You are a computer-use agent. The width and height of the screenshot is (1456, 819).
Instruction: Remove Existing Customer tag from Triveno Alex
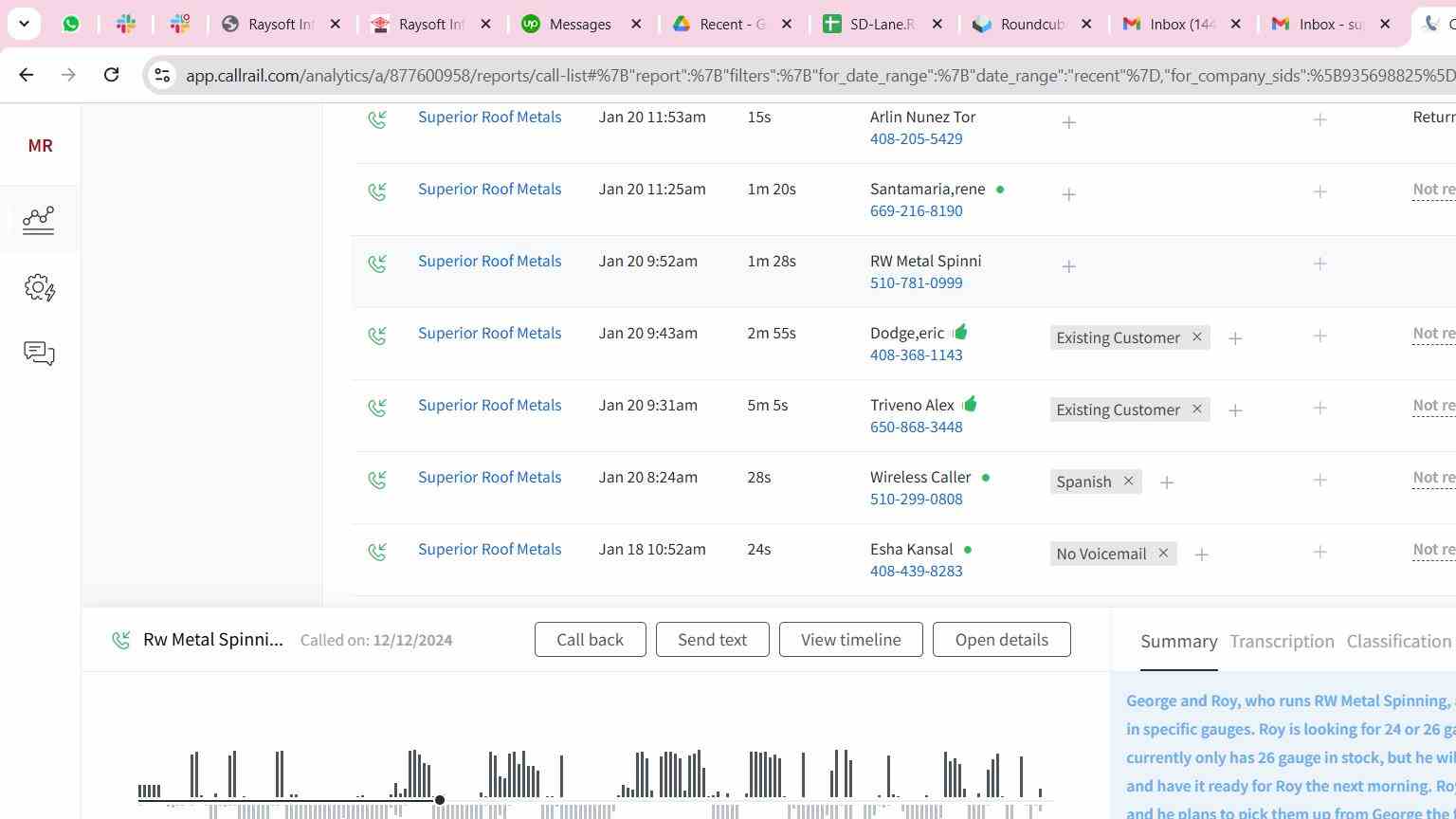(1196, 409)
